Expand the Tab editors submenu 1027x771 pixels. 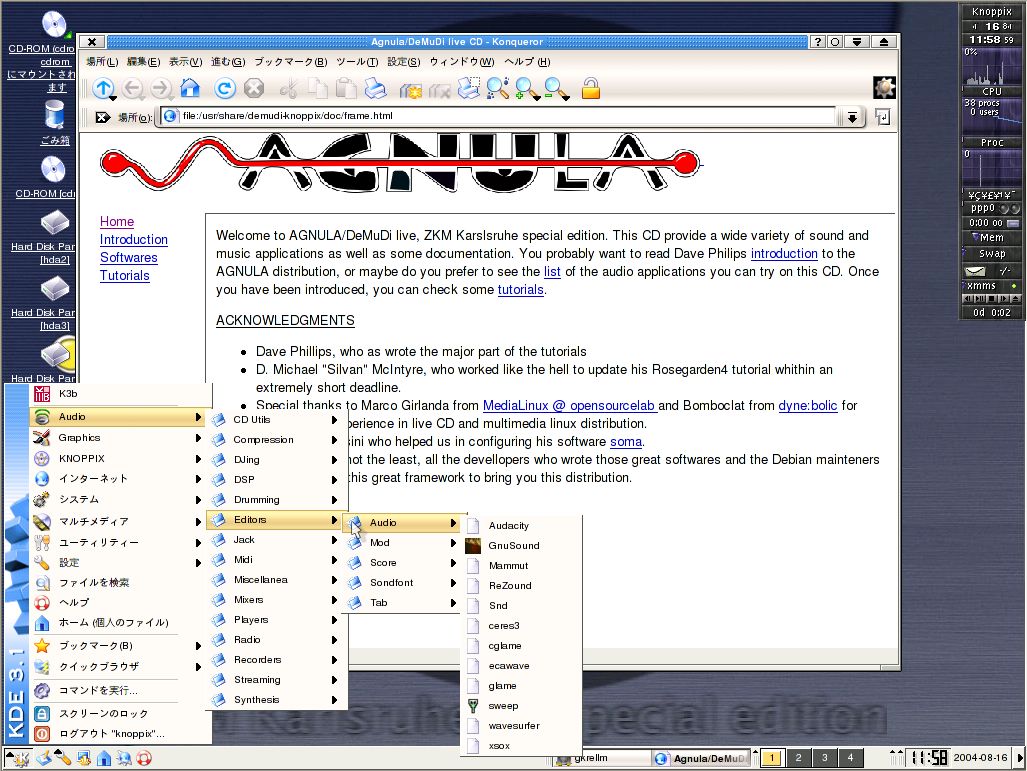pyautogui.click(x=403, y=603)
